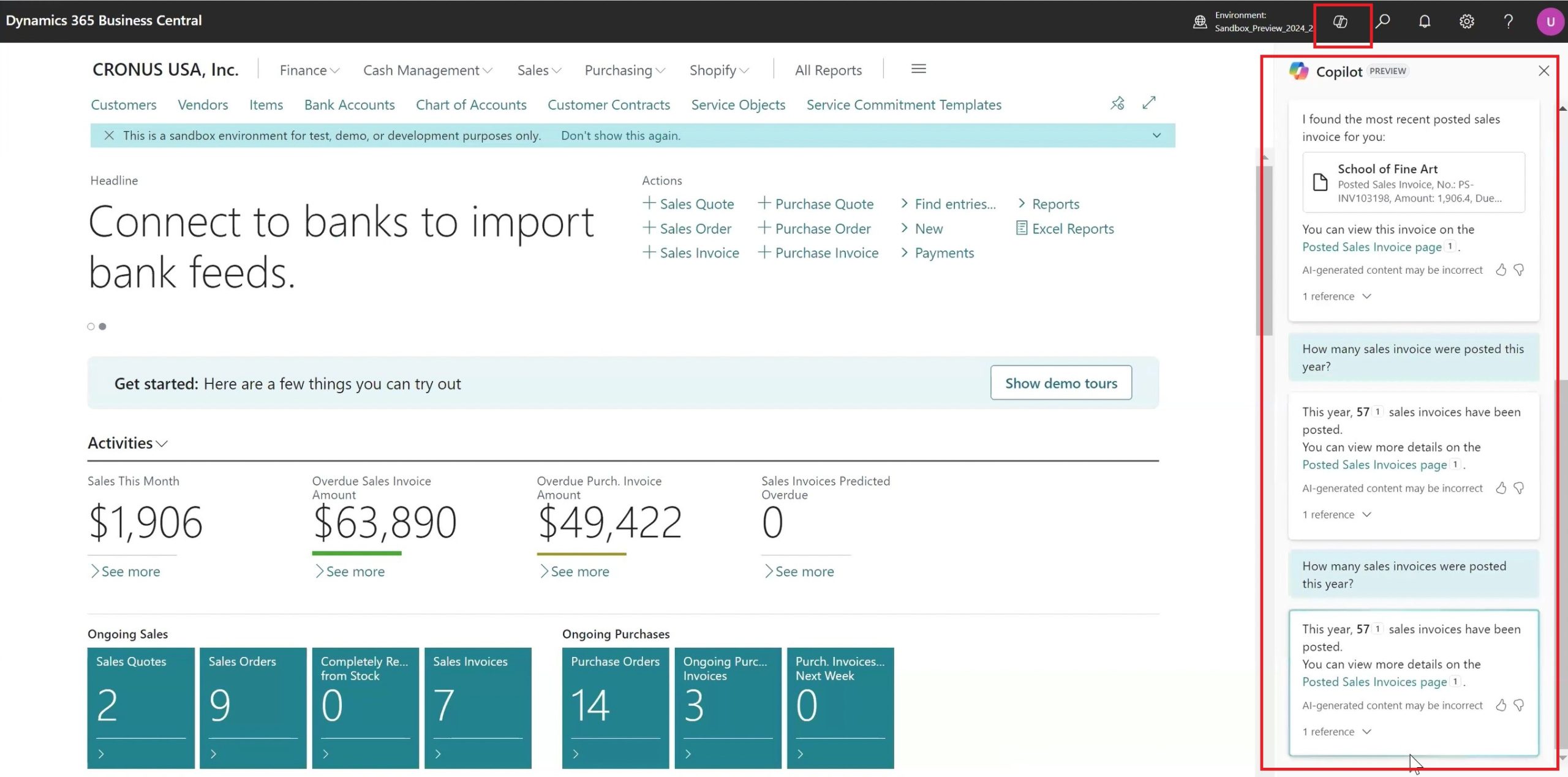Open Service Commitment Templates

(x=904, y=105)
